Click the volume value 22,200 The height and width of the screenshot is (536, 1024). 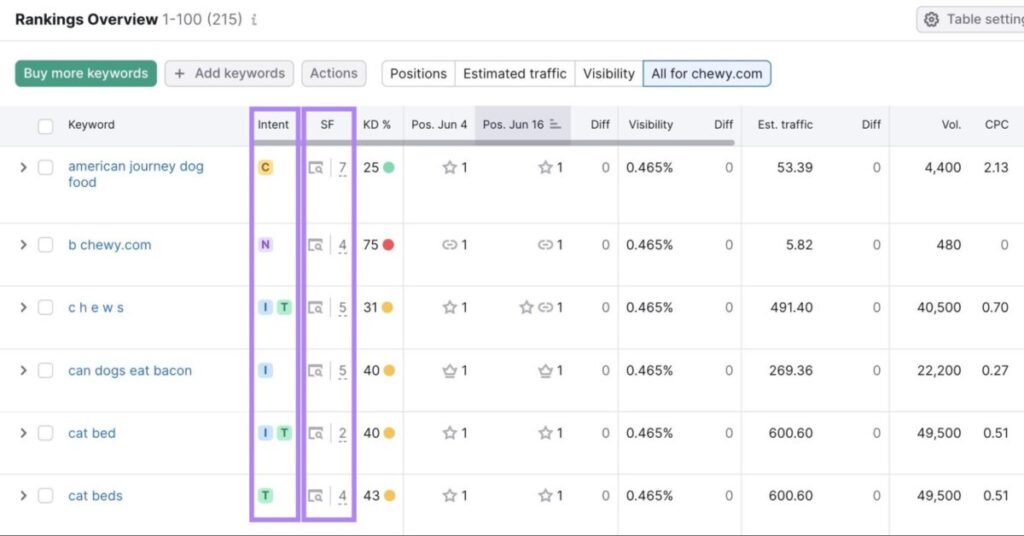pos(939,370)
